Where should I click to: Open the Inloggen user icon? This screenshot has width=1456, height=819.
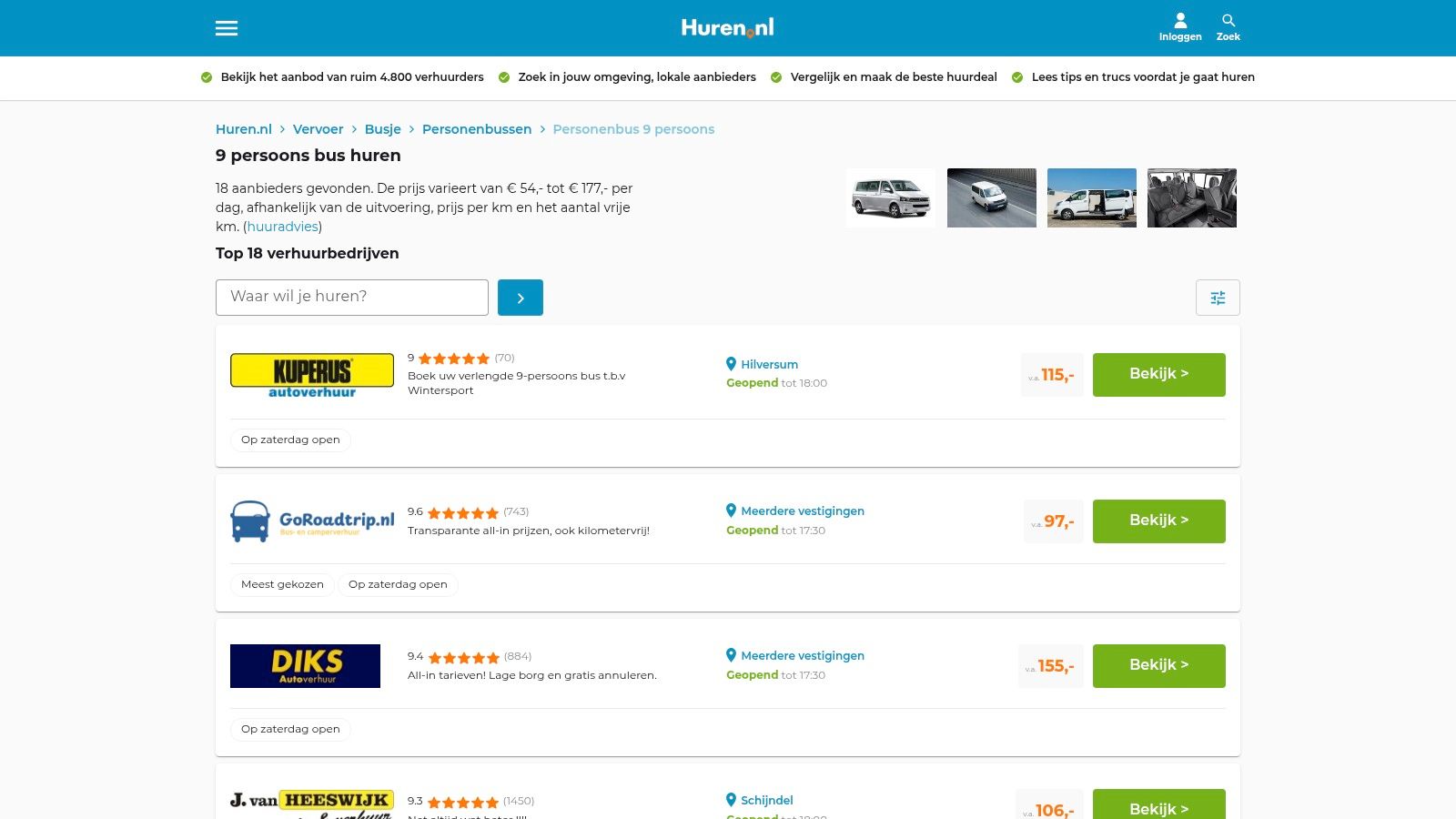tap(1180, 27)
